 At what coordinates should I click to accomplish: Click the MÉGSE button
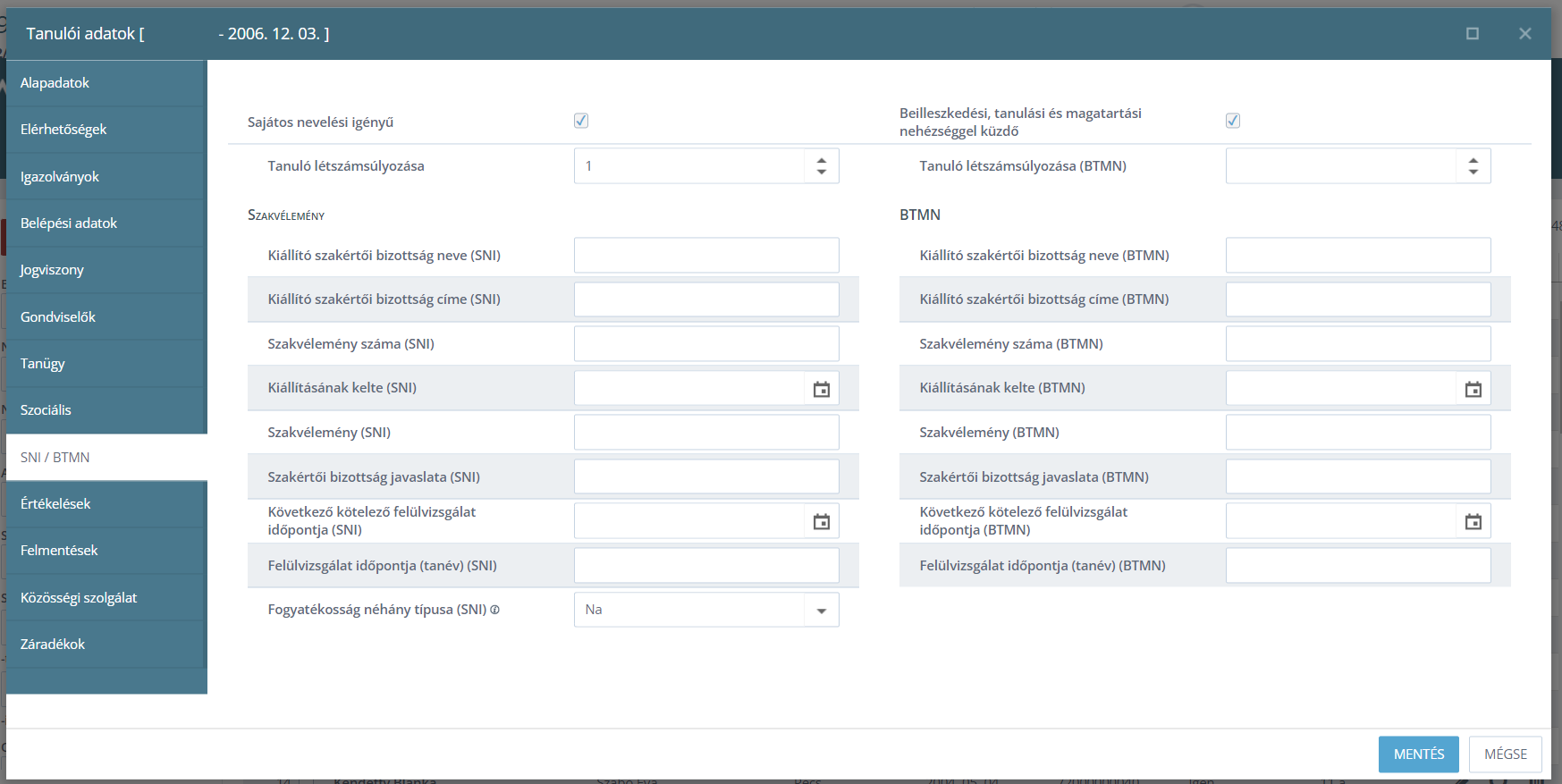click(x=1506, y=754)
